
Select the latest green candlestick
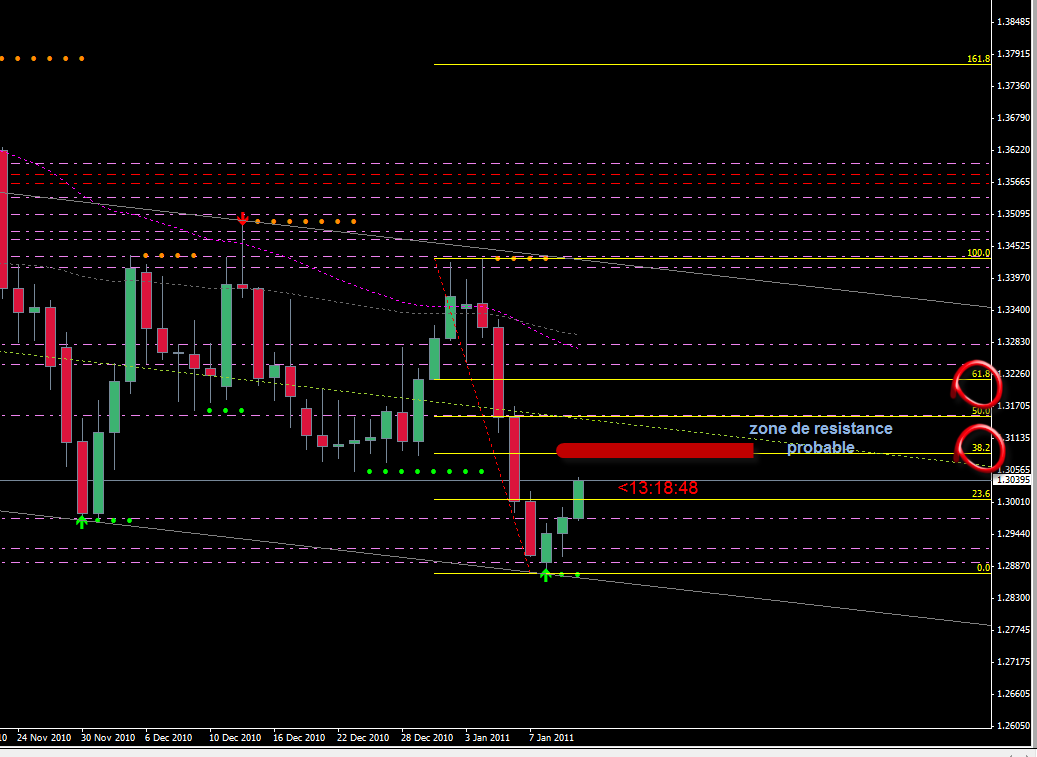[x=578, y=499]
